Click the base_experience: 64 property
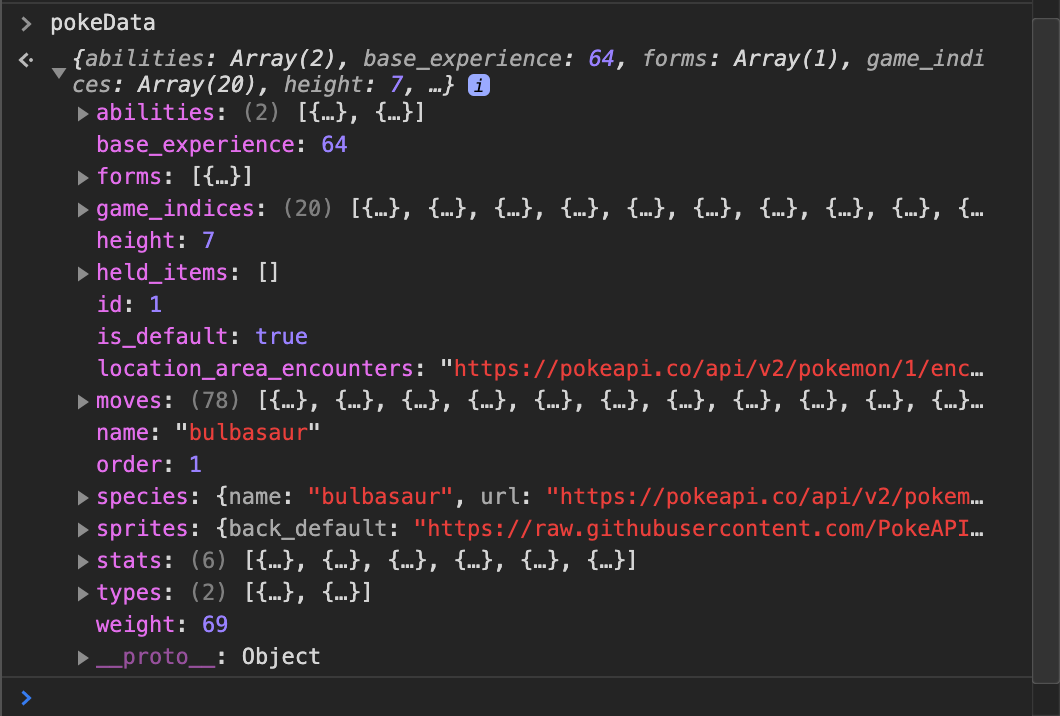The image size is (1060, 716). 222,145
